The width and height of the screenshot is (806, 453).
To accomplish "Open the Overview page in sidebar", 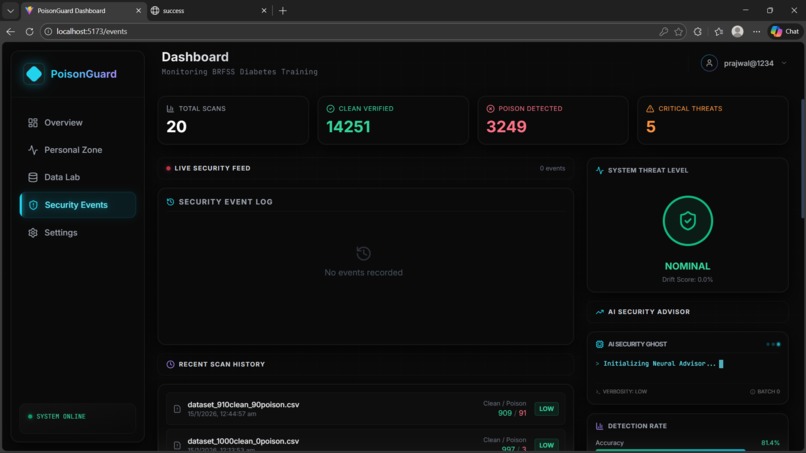I will click(78, 122).
